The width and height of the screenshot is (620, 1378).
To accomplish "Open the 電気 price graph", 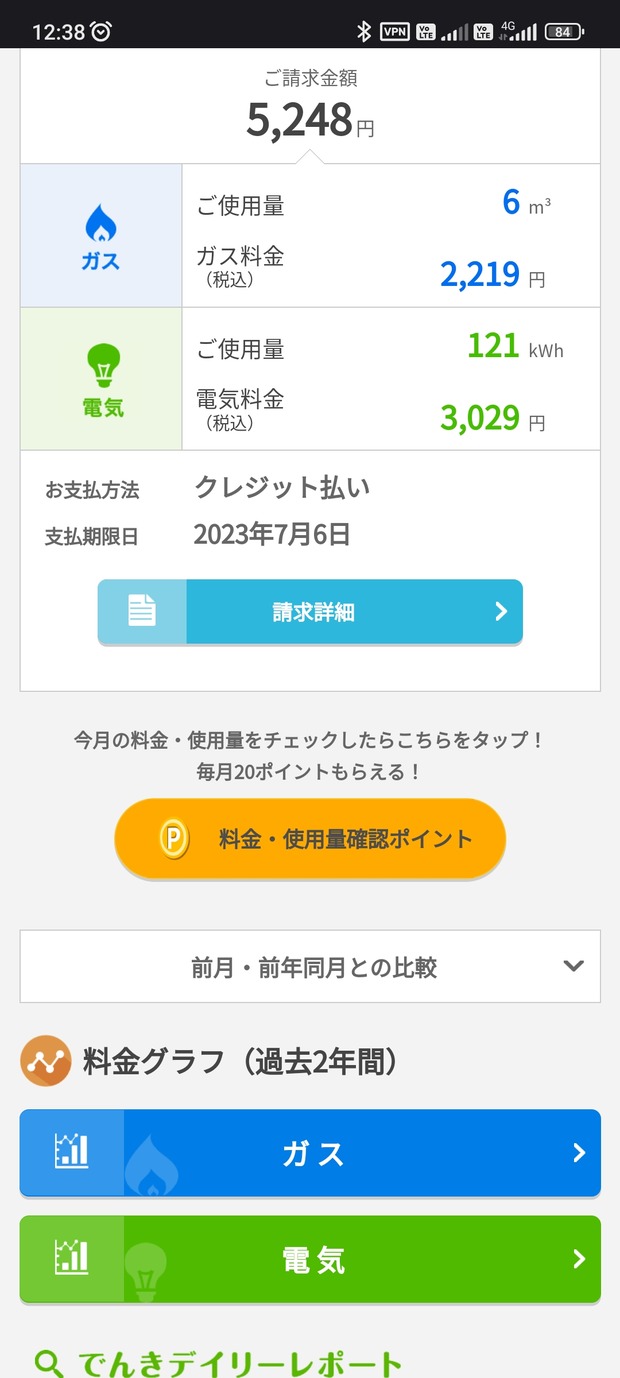I will 310,1259.
